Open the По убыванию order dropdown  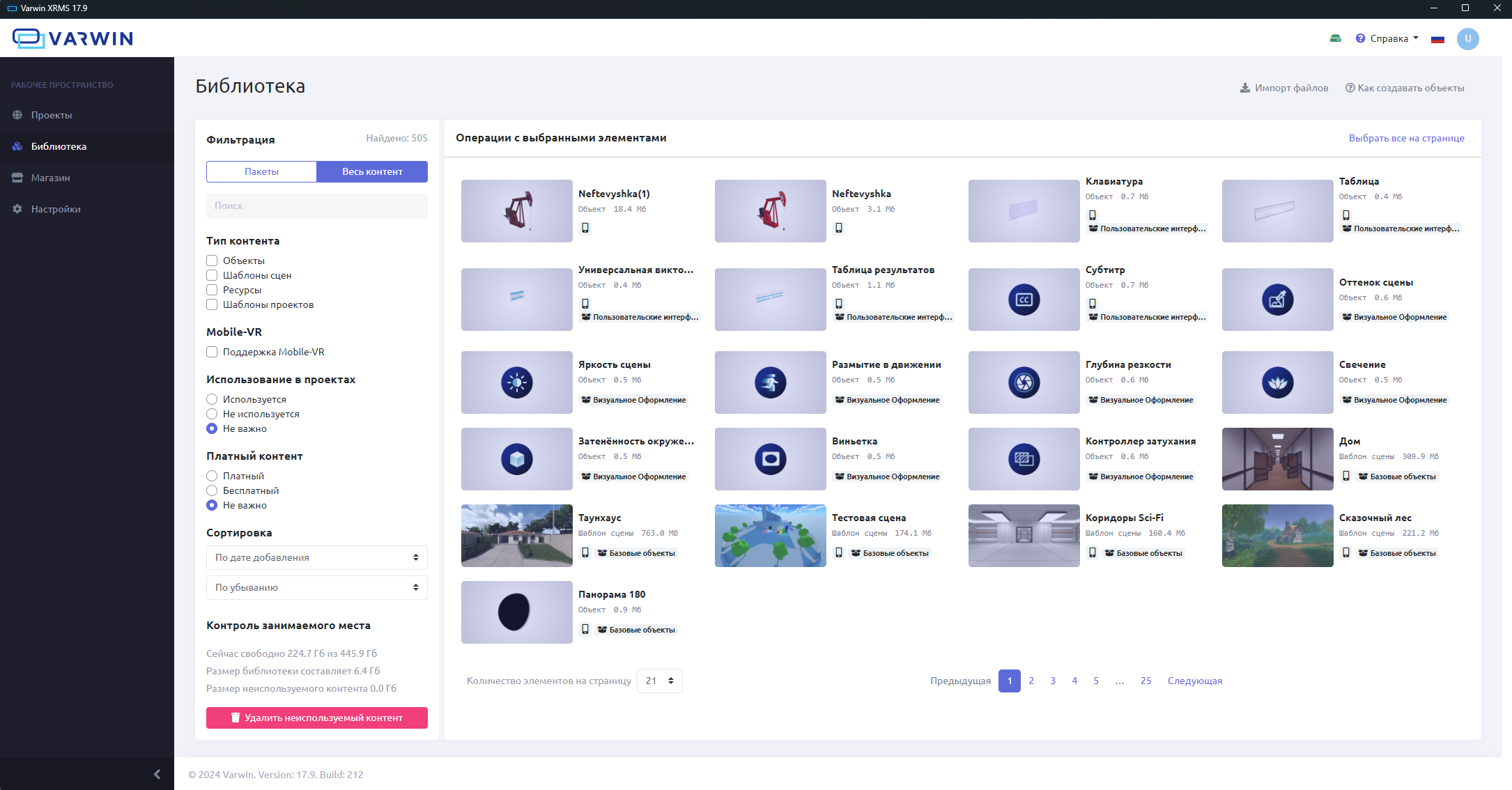click(316, 587)
